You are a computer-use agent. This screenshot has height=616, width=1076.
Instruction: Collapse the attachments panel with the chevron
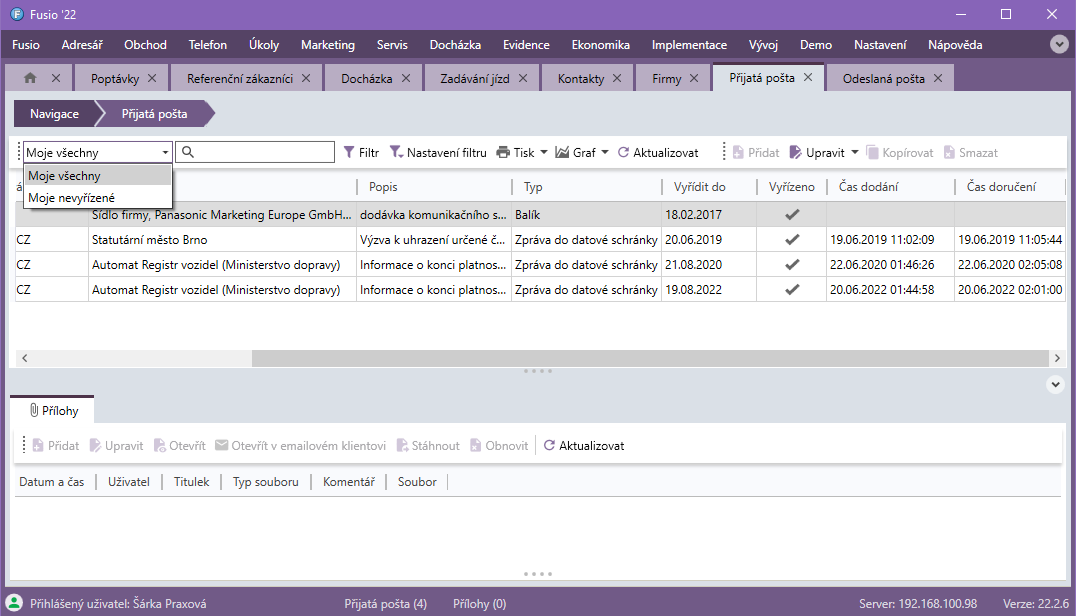coord(1054,384)
